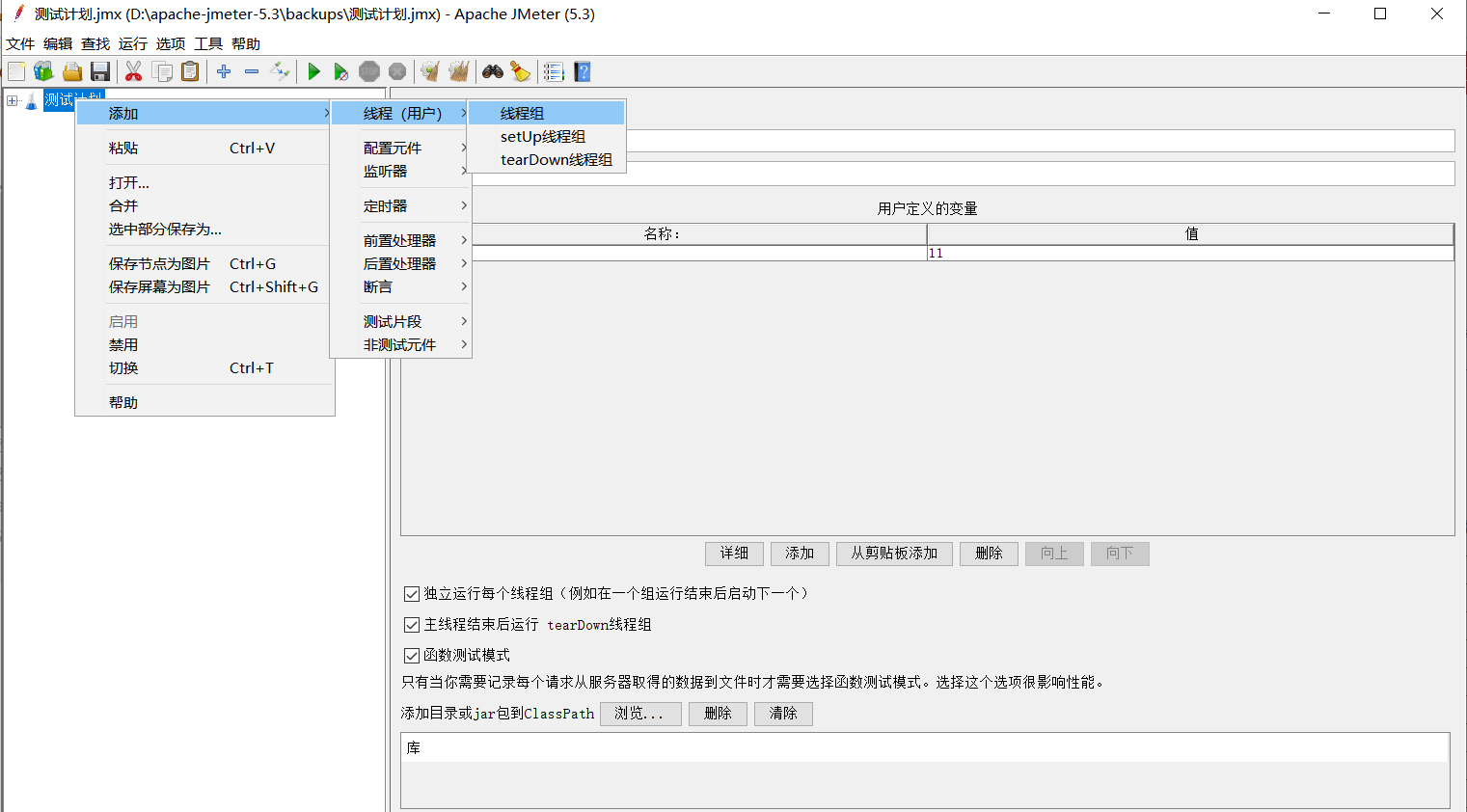Choose 禁用 from context menu
This screenshot has height=812, width=1467.
click(204, 344)
